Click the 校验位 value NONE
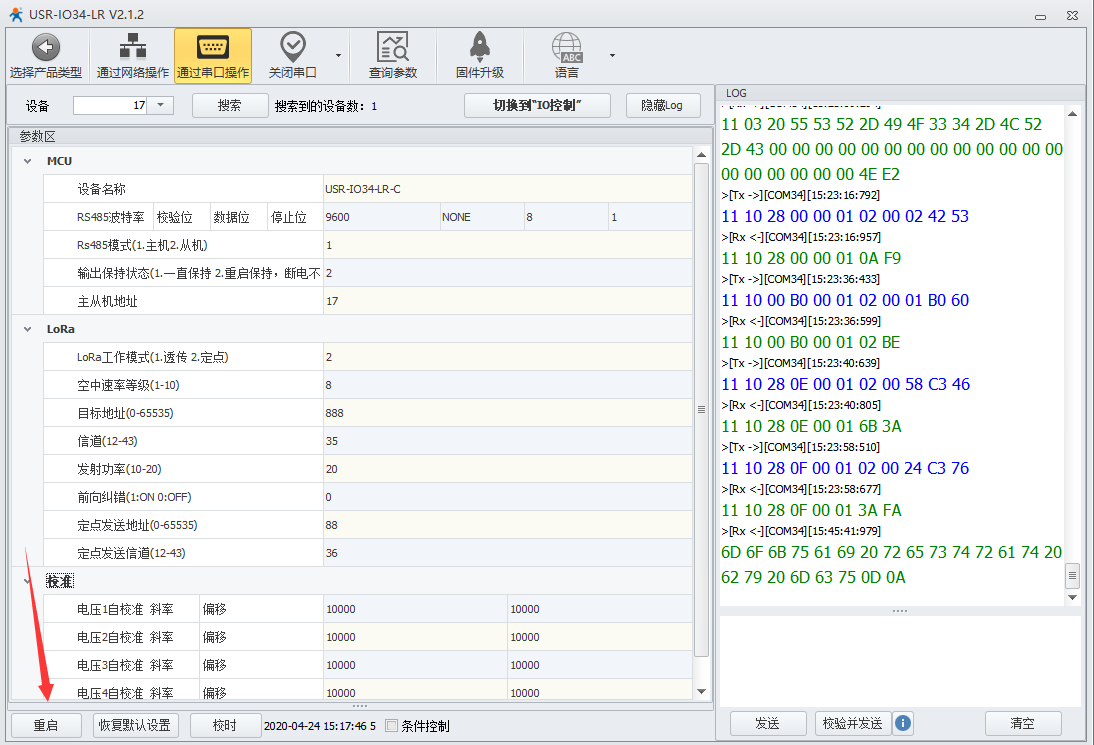The image size is (1094, 745). pyautogui.click(x=481, y=217)
